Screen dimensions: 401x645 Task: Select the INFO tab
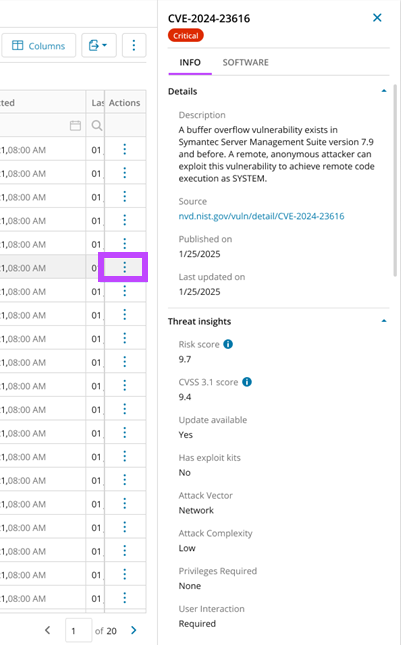pyautogui.click(x=190, y=63)
